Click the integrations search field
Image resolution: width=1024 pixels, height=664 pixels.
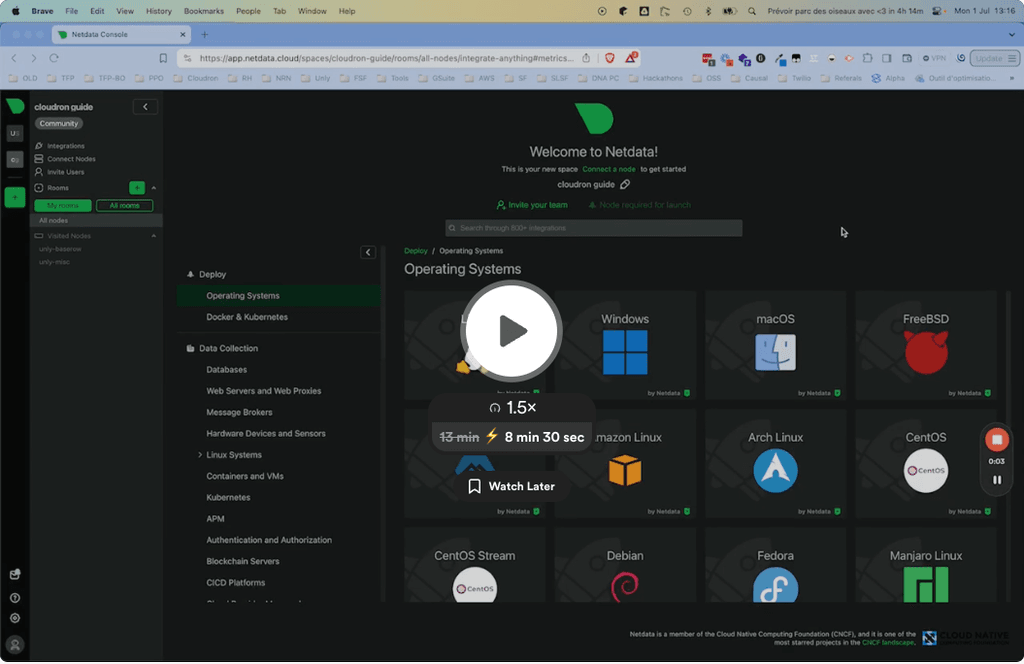click(594, 228)
